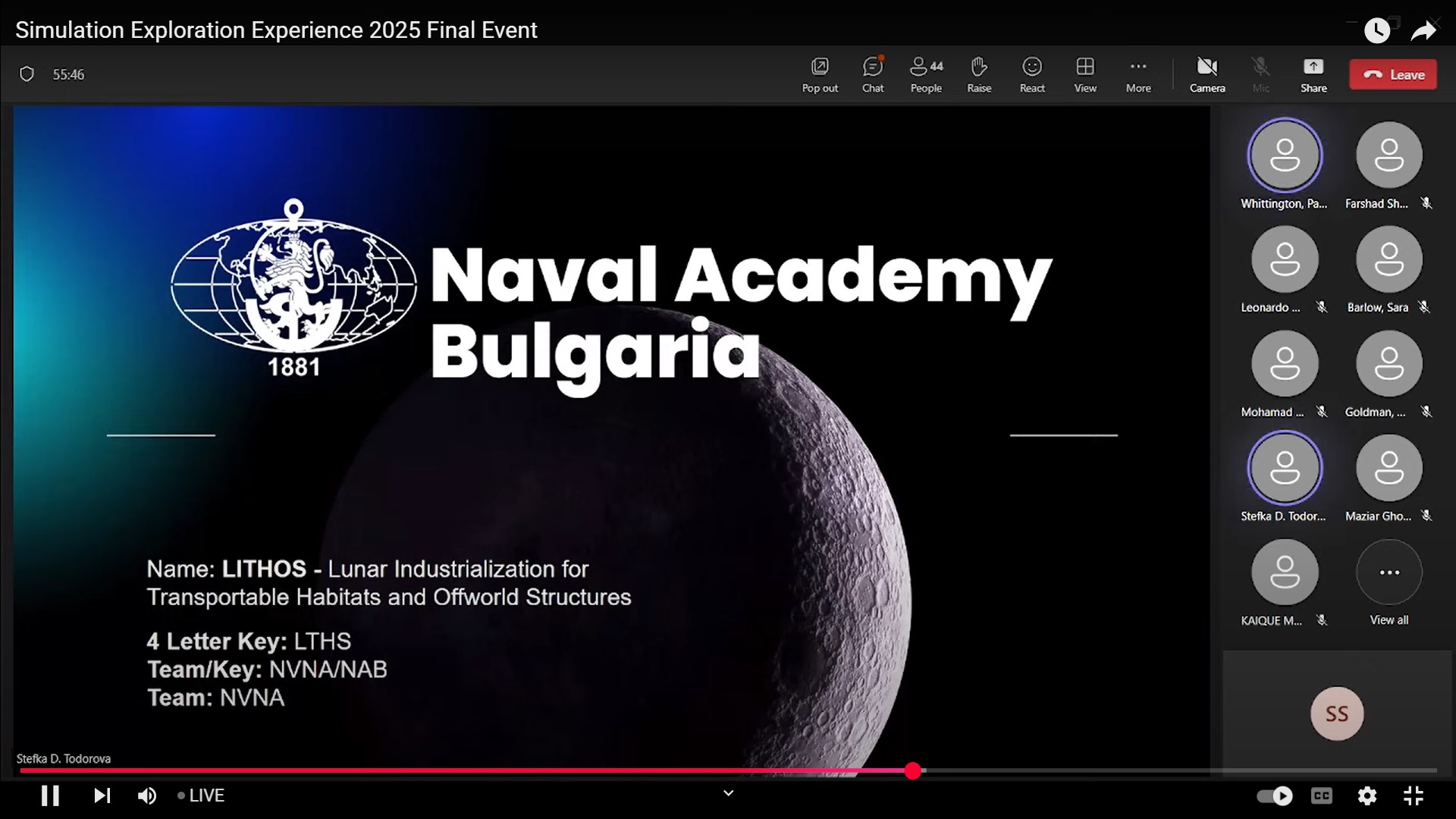
Task: Expand the chevron below the progress bar
Action: click(x=728, y=793)
